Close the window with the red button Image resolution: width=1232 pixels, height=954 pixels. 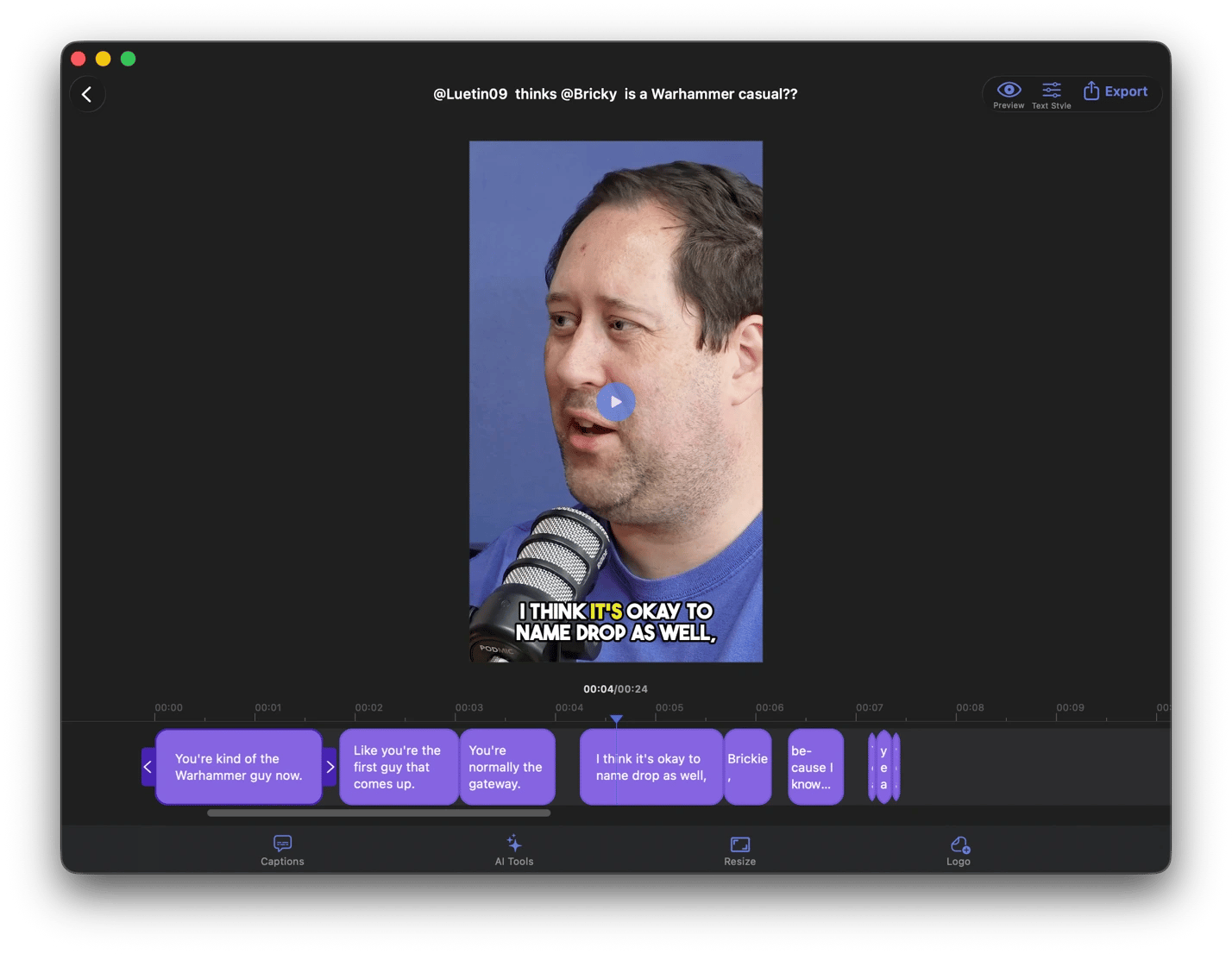pyautogui.click(x=79, y=59)
